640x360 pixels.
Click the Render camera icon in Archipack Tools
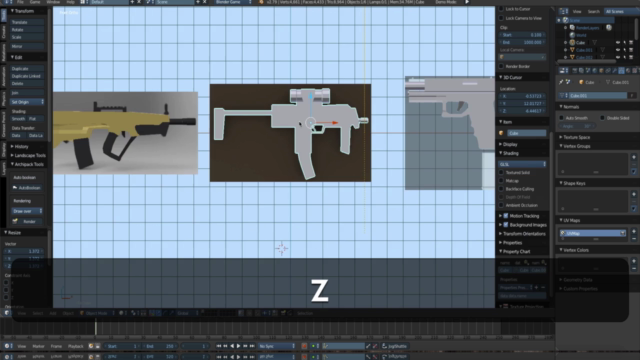[15, 221]
